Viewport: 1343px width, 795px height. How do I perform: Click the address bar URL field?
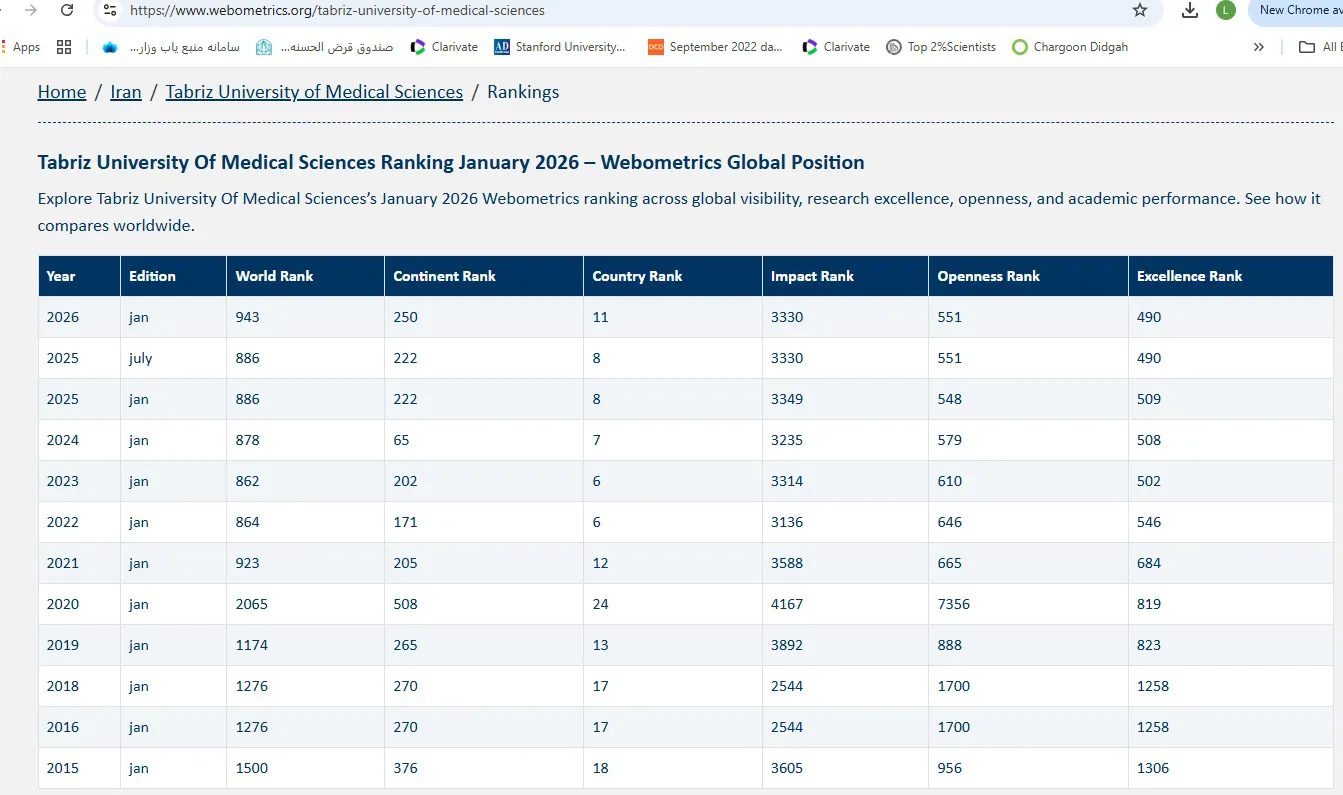(x=600, y=11)
